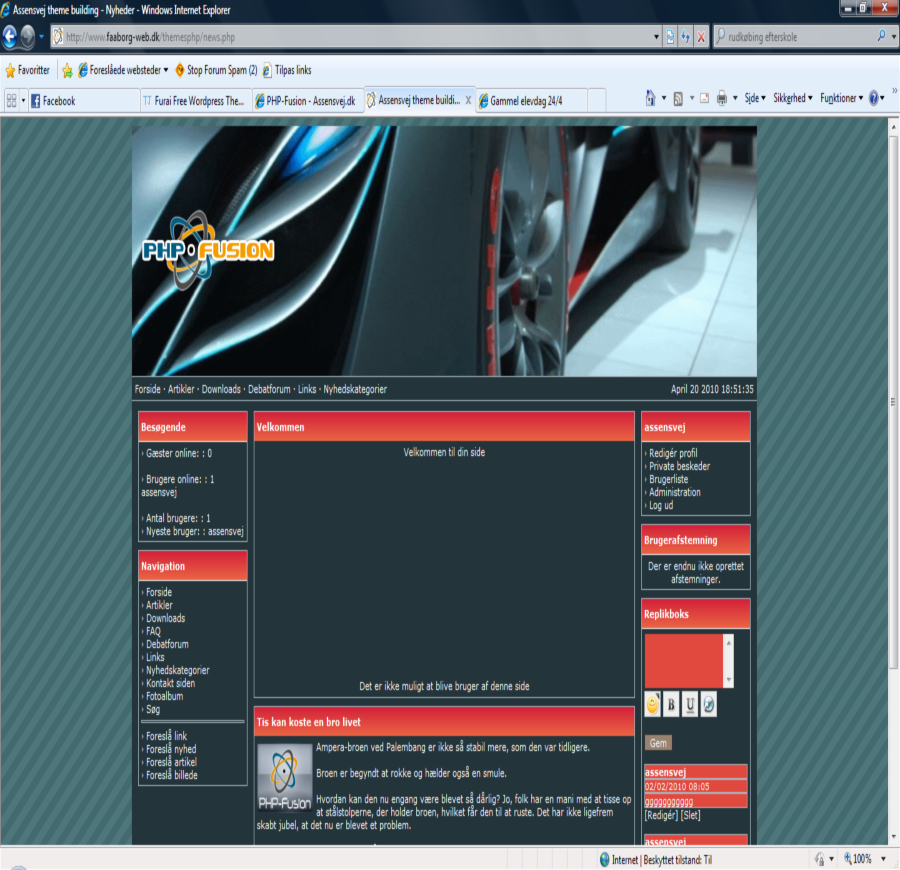Save the shout with the Gem button

point(658,743)
